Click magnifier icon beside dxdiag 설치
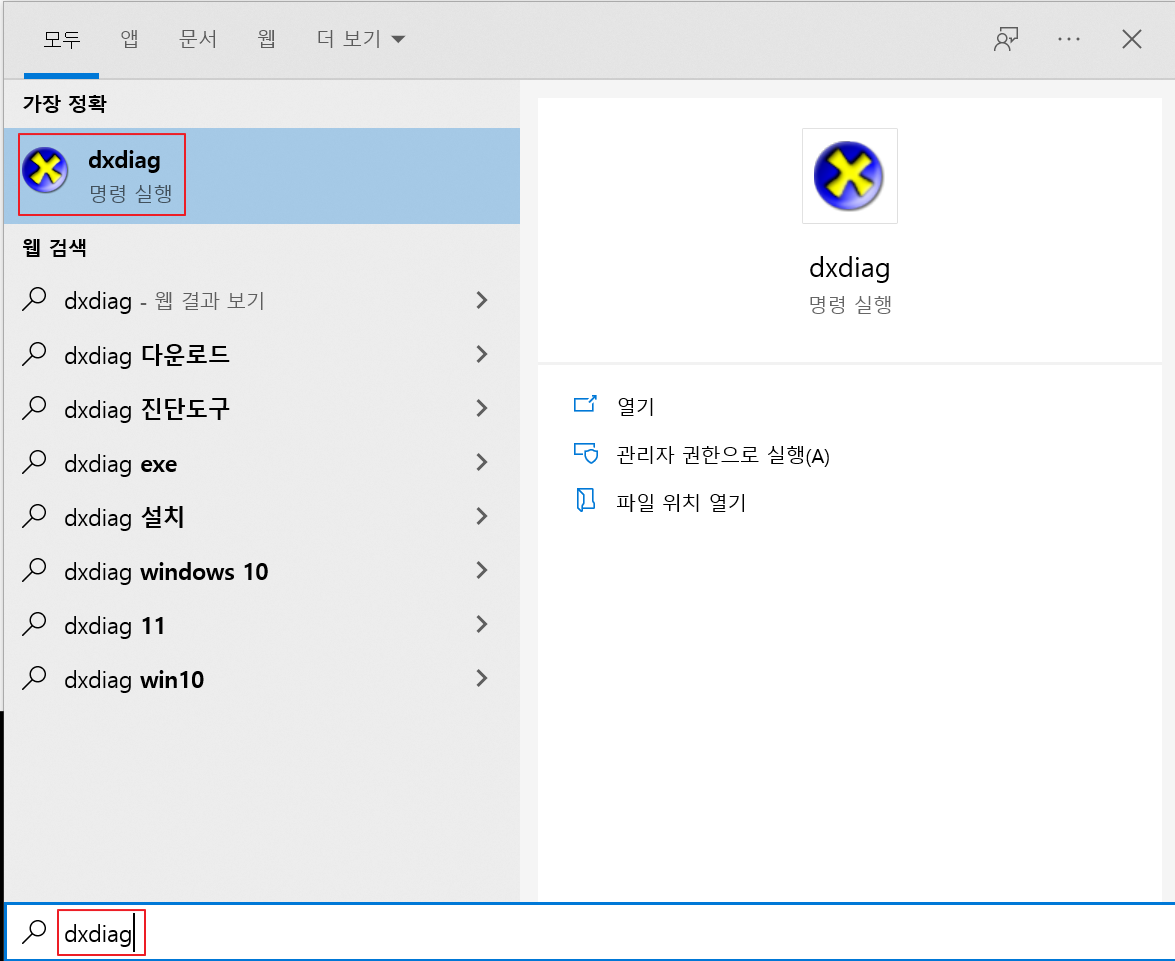This screenshot has width=1175, height=961. [x=34, y=516]
